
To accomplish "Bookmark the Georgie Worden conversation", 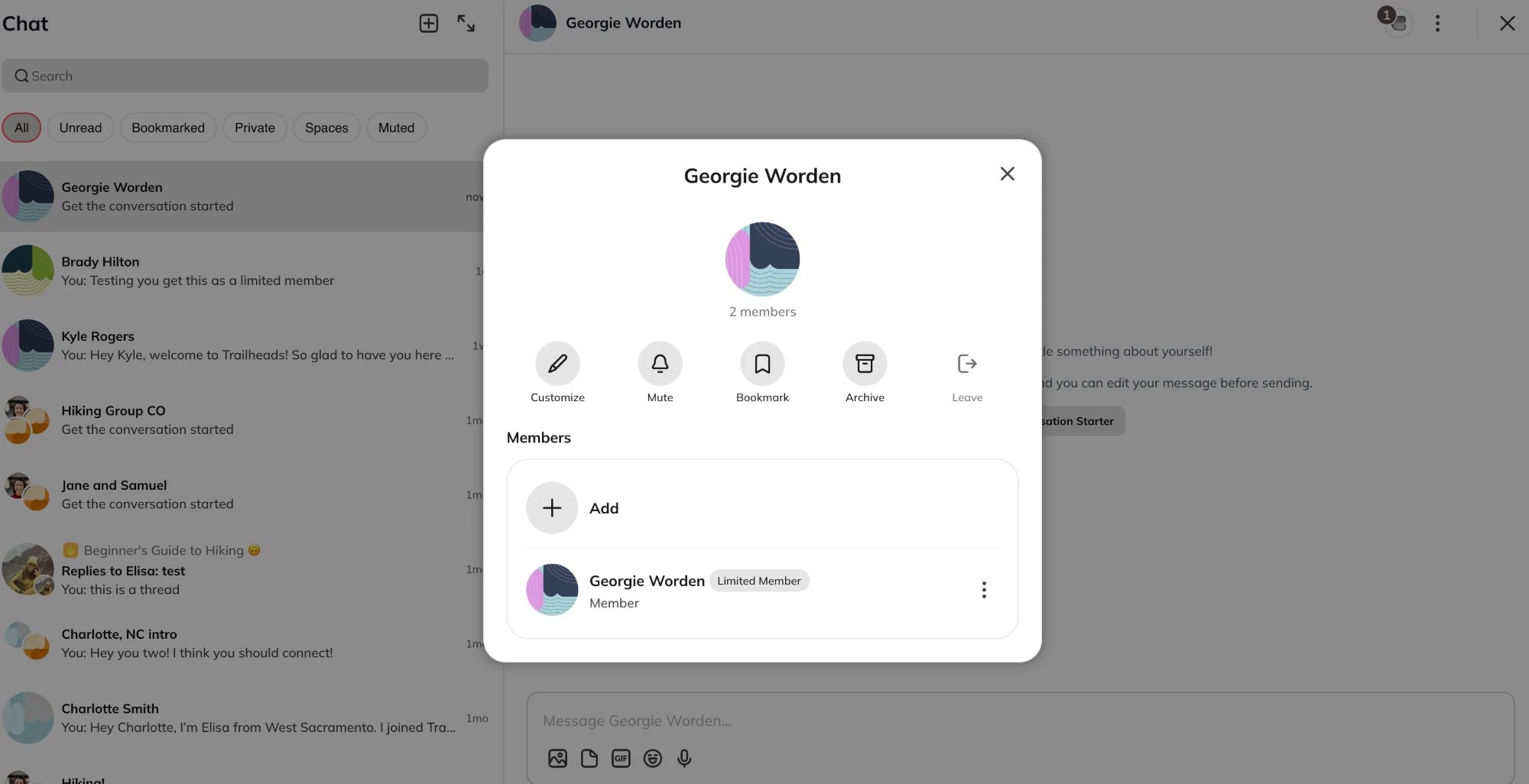I will pyautogui.click(x=762, y=364).
